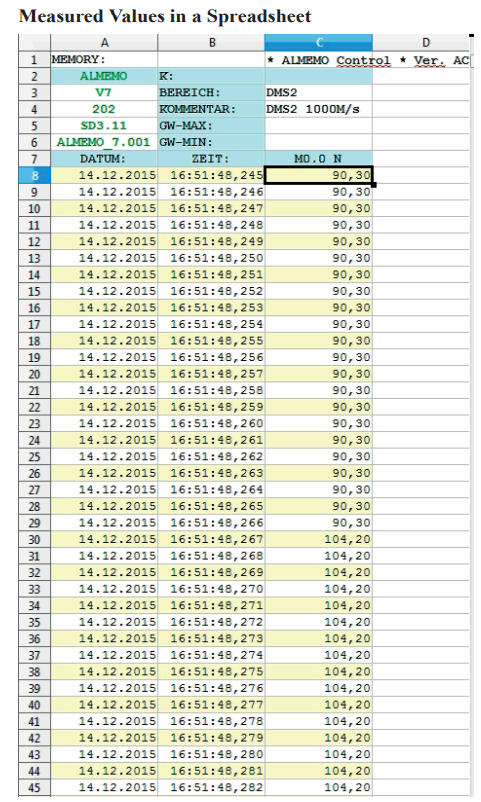The image size is (481, 802).
Task: Select column A header
Action: [x=104, y=42]
